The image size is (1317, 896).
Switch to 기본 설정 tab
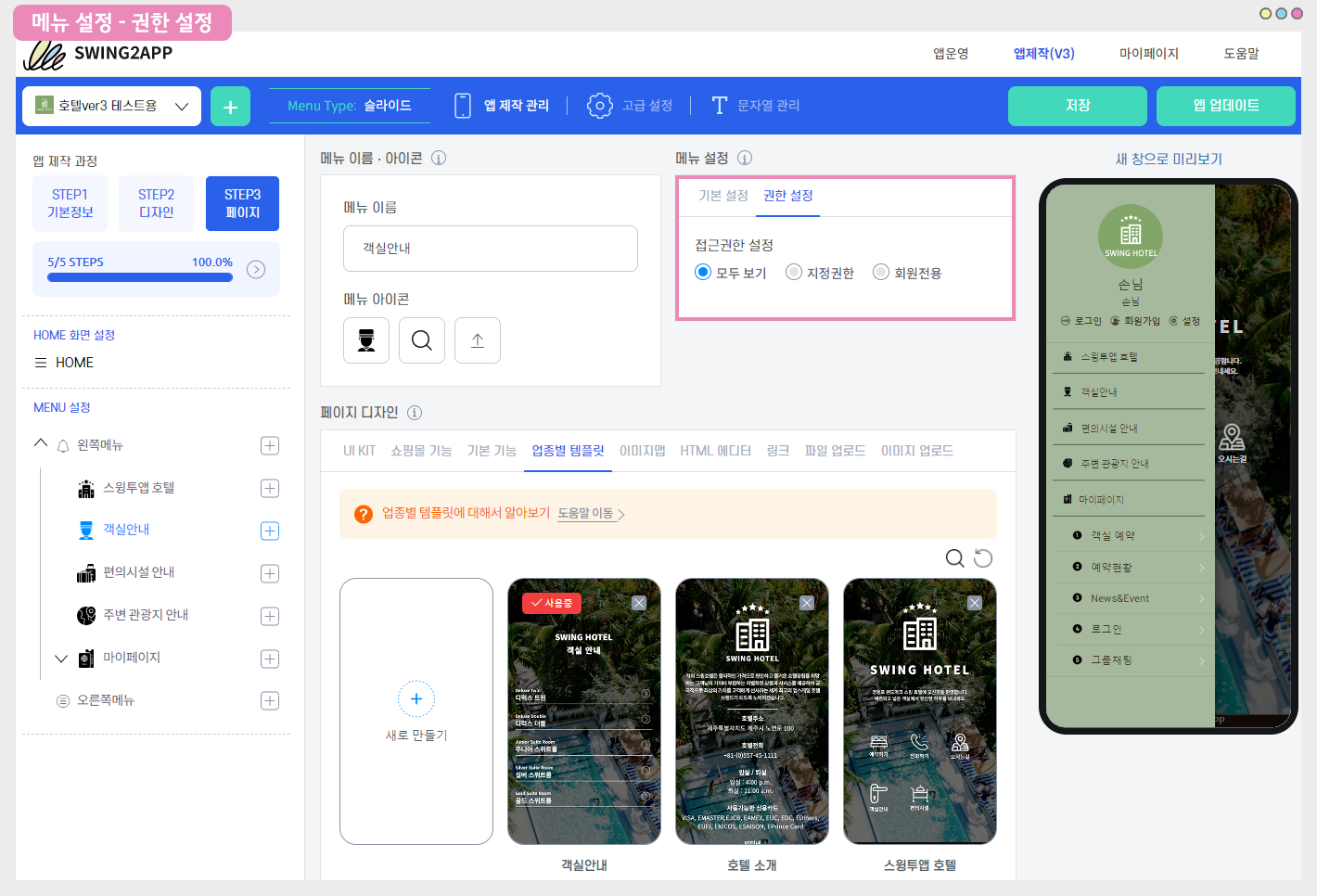[722, 196]
